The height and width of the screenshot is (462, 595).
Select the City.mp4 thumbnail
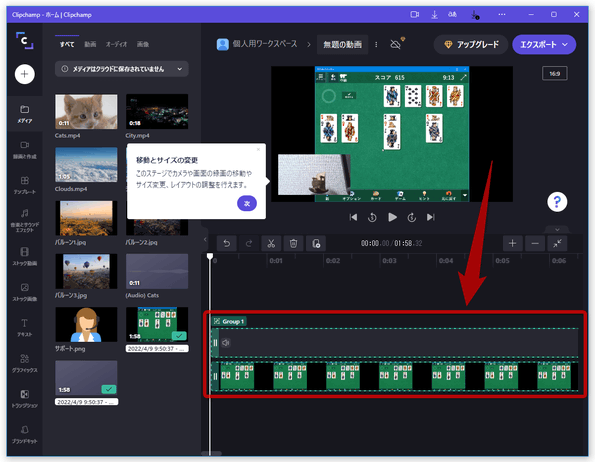157,112
